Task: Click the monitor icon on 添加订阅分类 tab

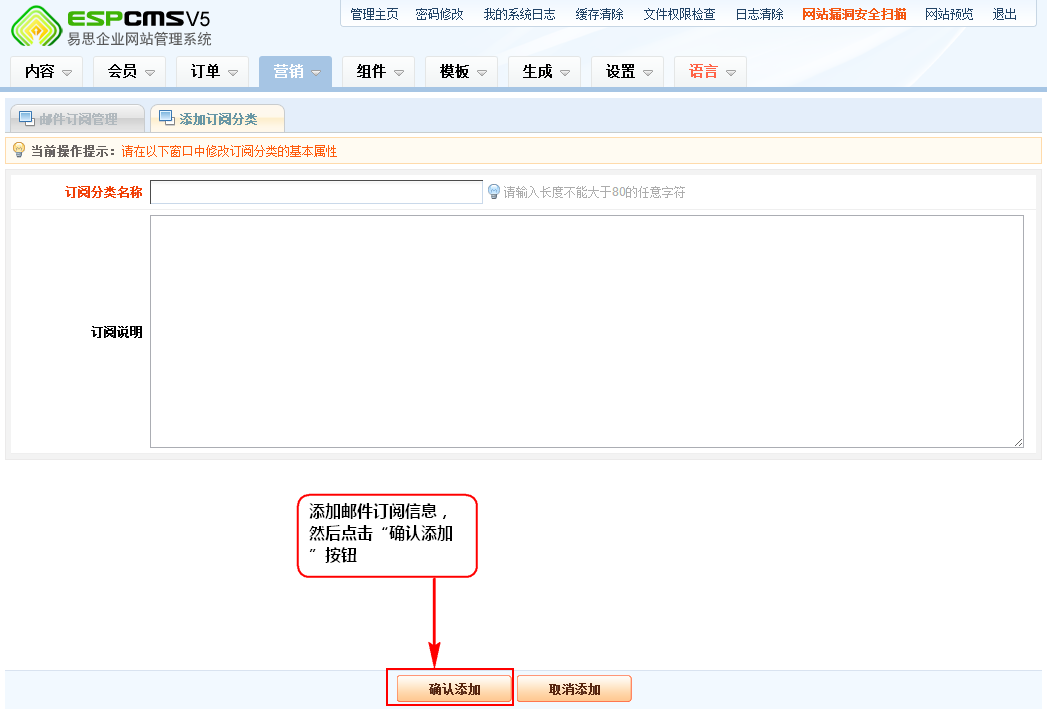Action: tap(167, 118)
